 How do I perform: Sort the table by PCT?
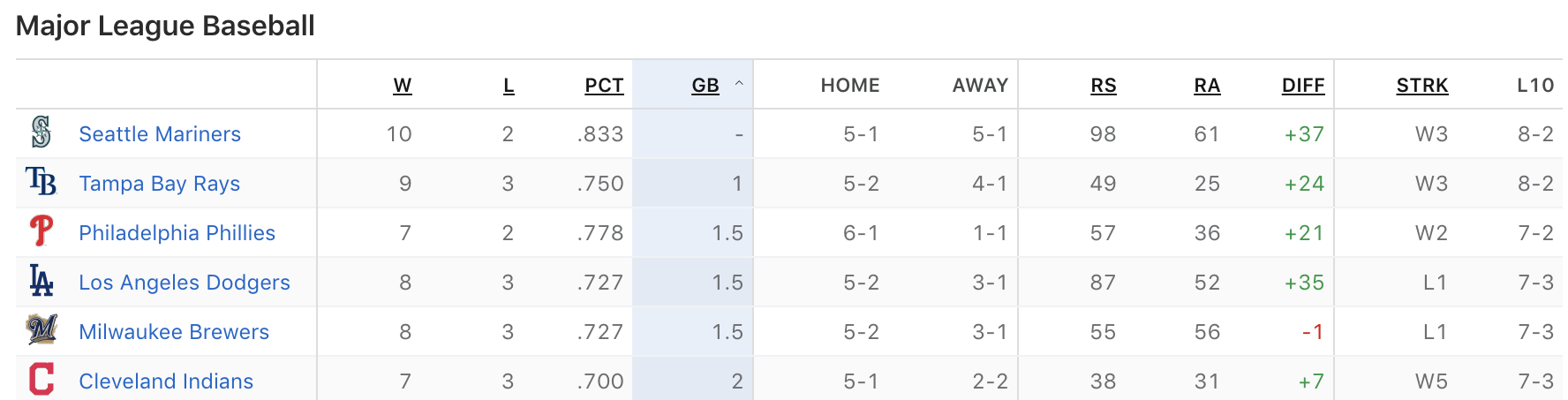pos(604,86)
